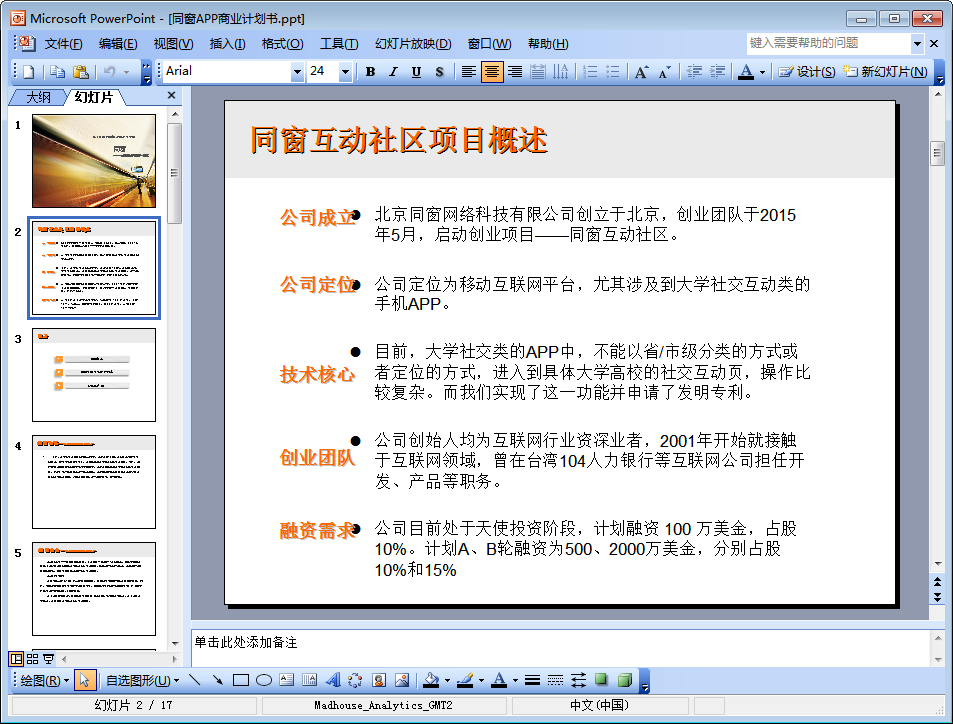Click 新幻灯片(N) new slide button

[885, 72]
